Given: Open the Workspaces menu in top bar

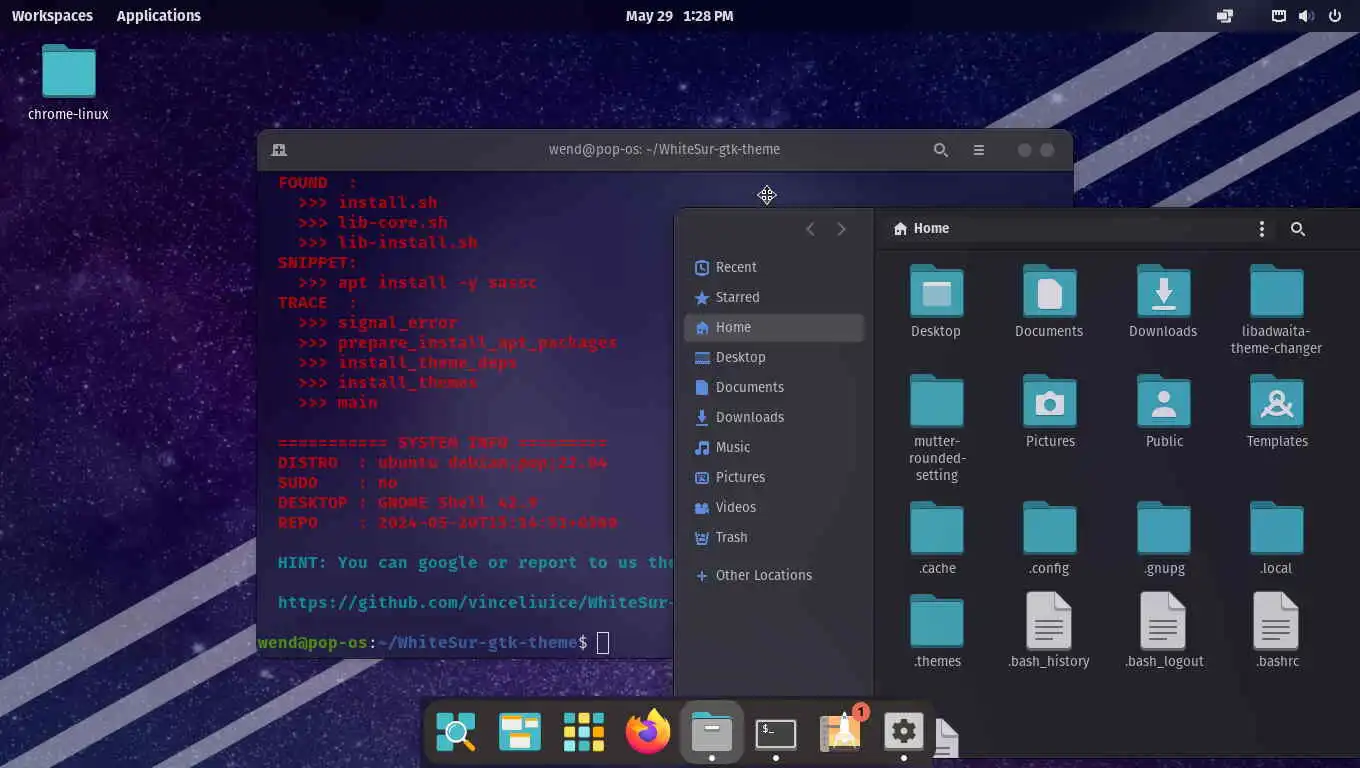Looking at the screenshot, I should tap(52, 16).
